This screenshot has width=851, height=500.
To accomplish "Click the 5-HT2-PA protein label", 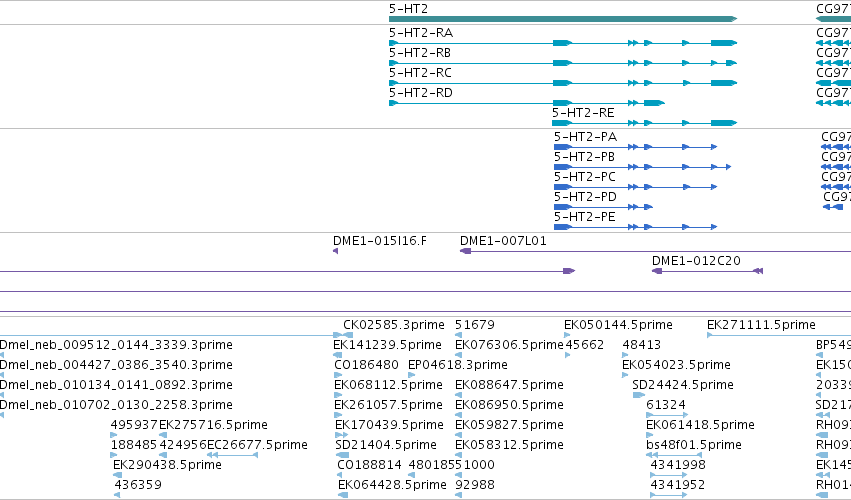I will [x=585, y=137].
